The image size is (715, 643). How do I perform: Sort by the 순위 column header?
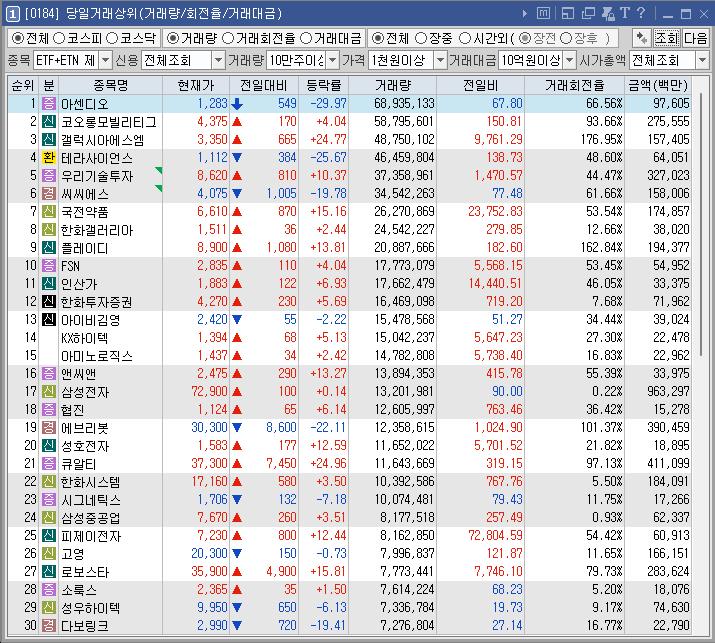point(23,85)
